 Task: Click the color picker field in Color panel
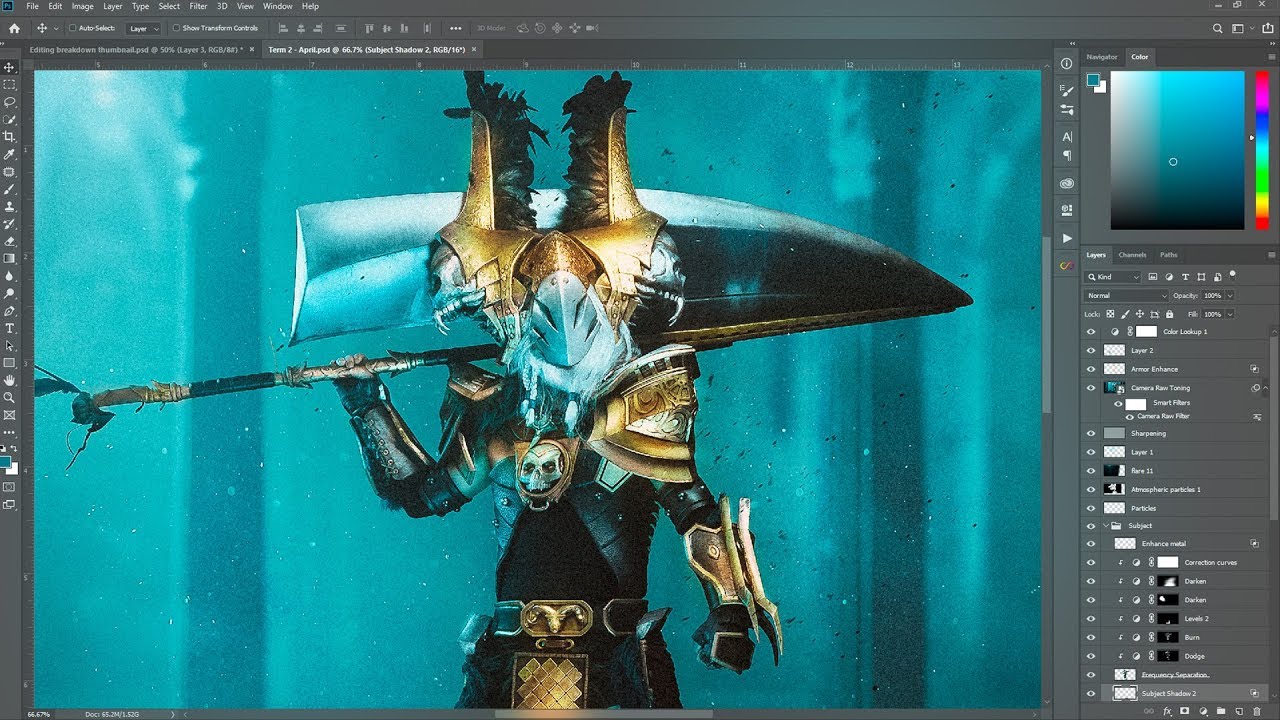(1177, 150)
